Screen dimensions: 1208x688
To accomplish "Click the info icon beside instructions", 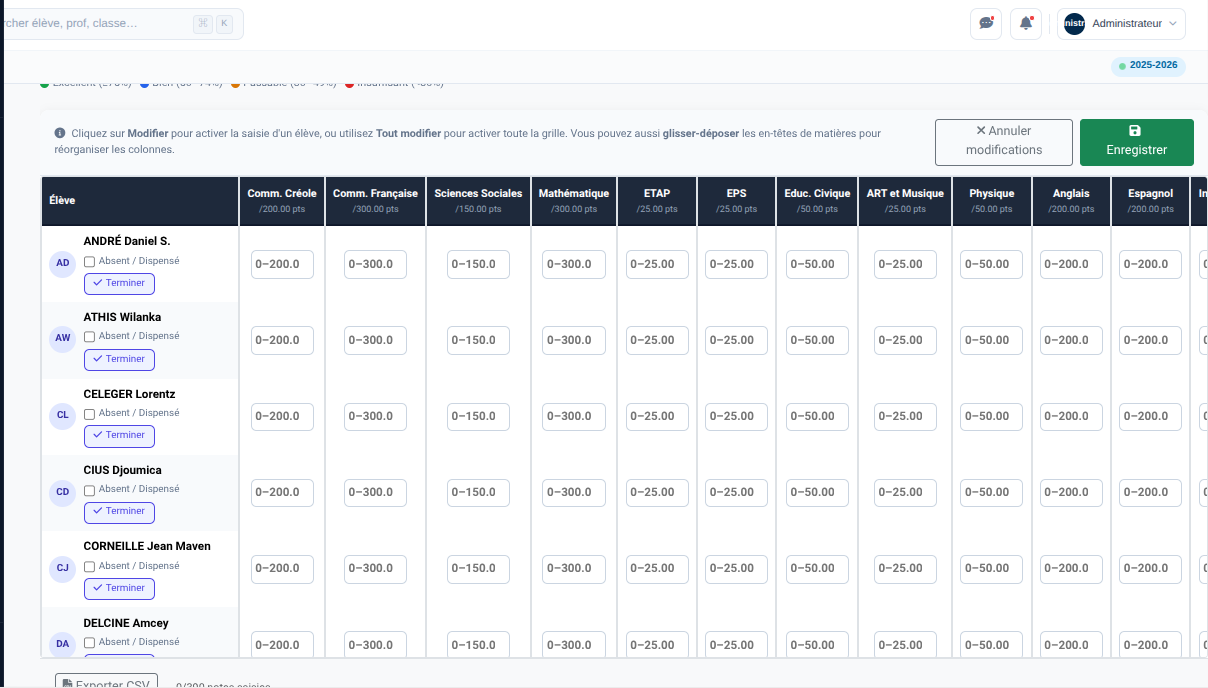I will click(60, 133).
